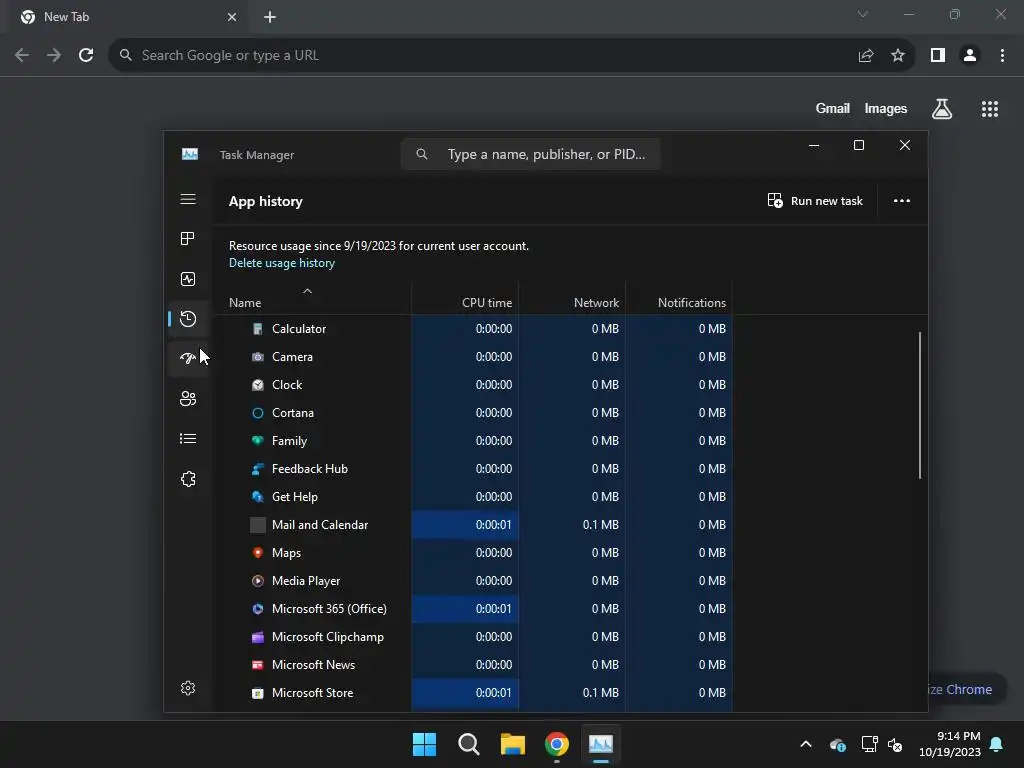Open the three-dot more options menu
Viewport: 1024px width, 768px height.
(901, 201)
